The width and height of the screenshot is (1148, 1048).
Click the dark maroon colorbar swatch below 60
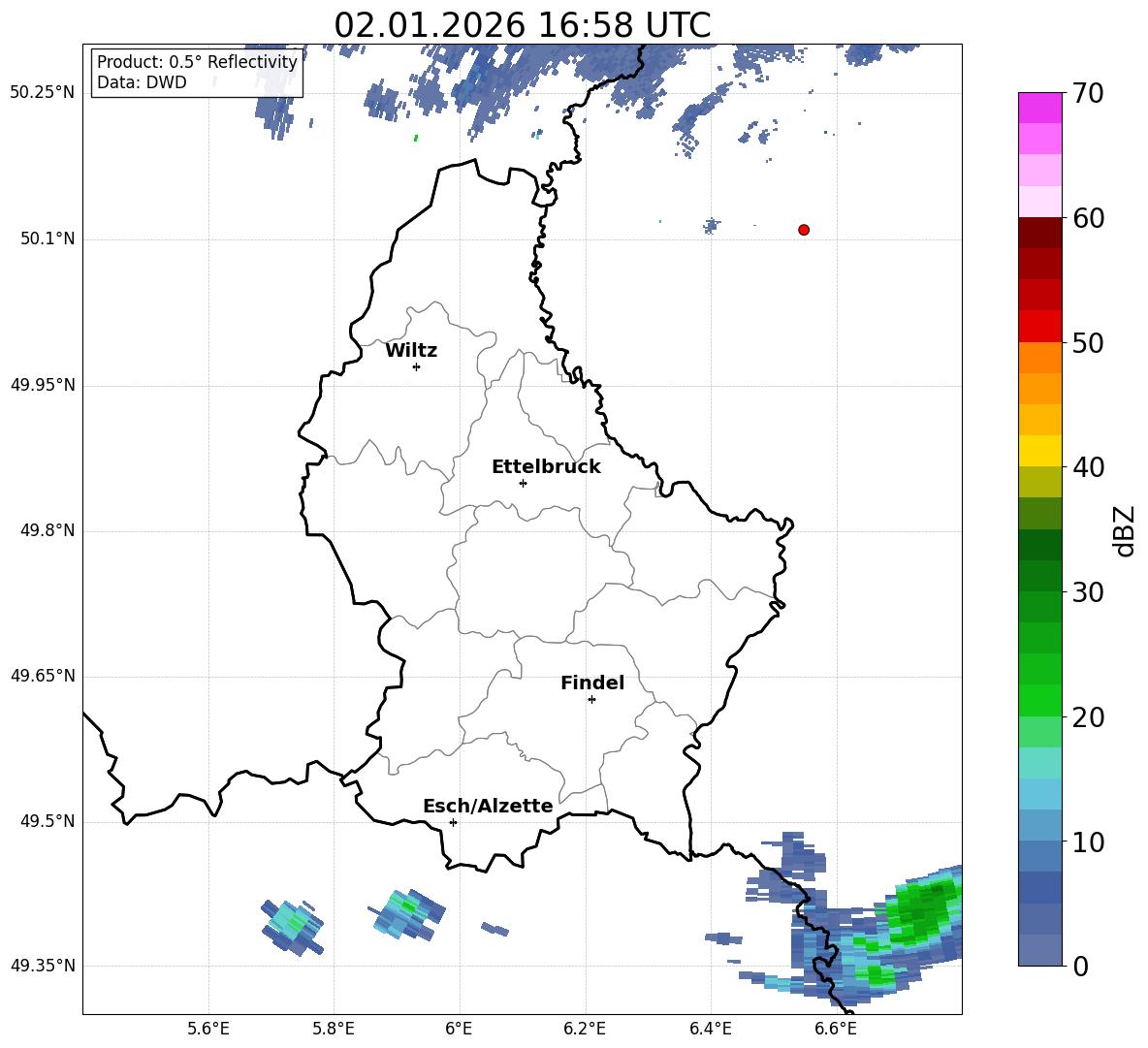[x=1039, y=233]
